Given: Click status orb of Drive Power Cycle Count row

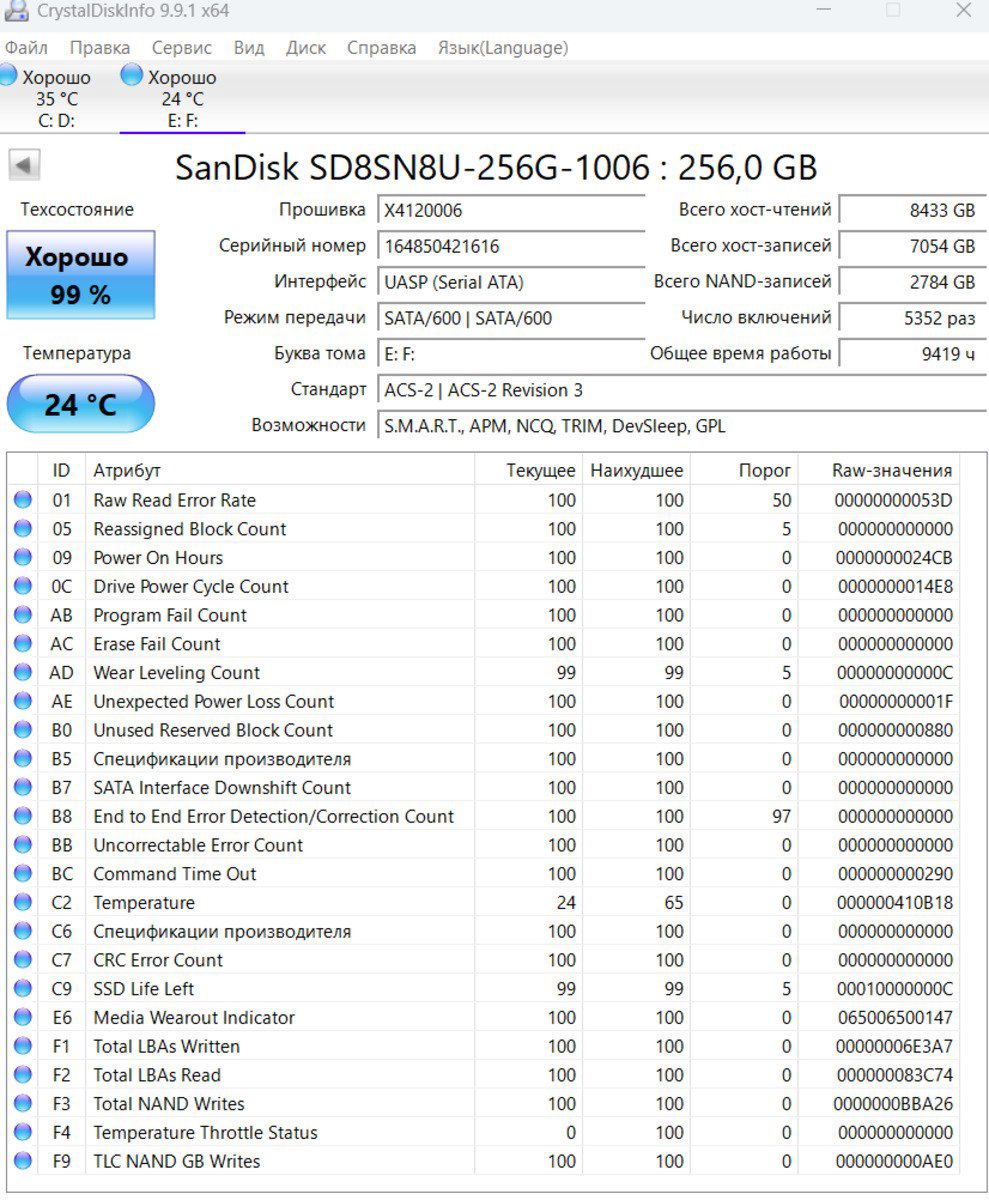Looking at the screenshot, I should click(x=23, y=587).
